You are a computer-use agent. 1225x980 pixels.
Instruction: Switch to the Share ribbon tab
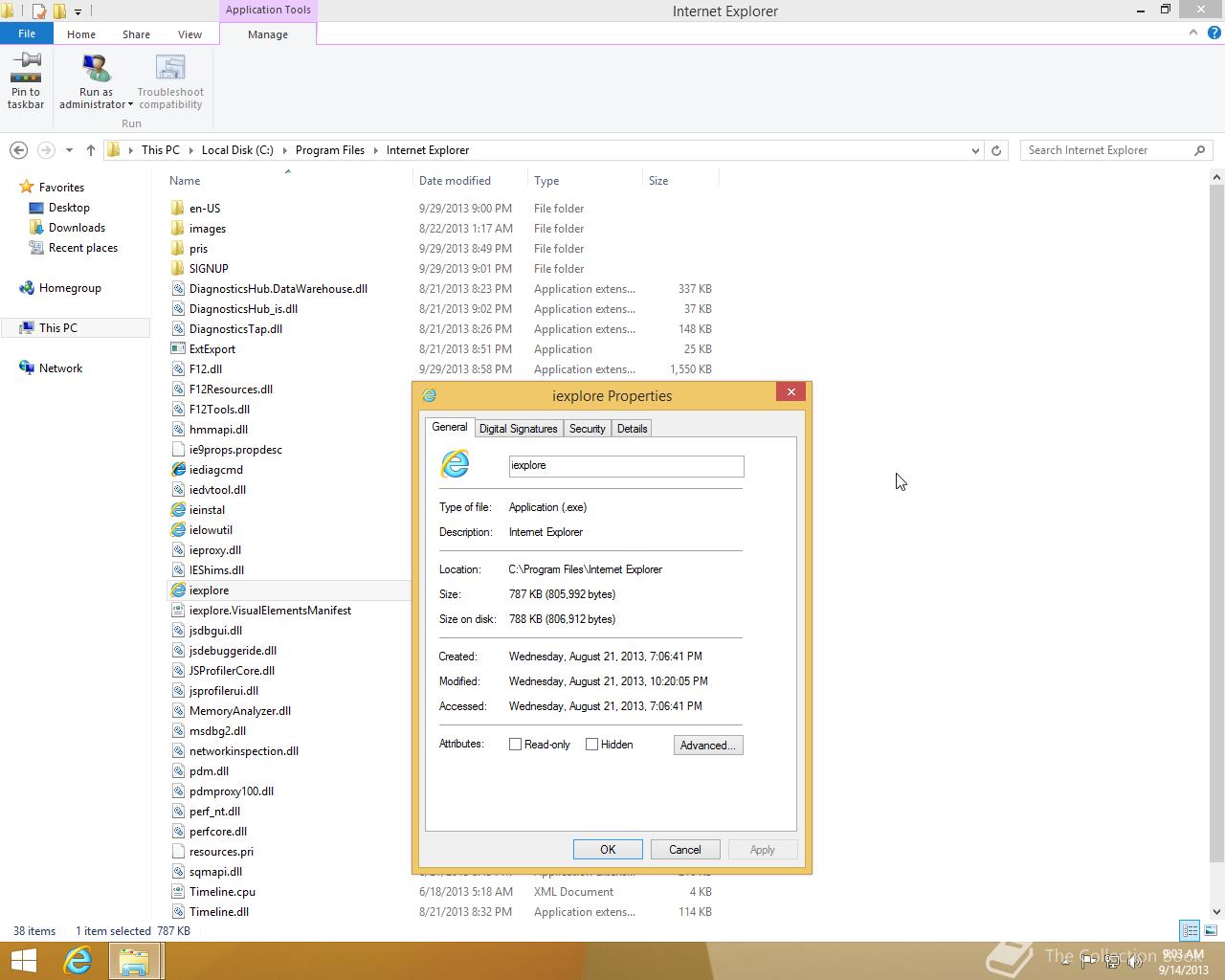point(136,34)
